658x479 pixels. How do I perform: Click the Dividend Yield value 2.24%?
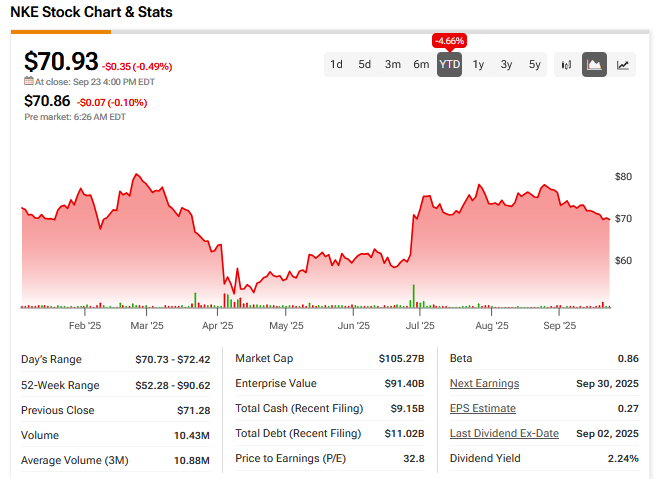623,459
